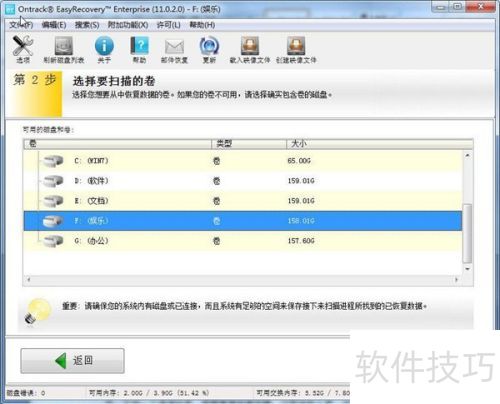The height and width of the screenshot is (404, 500).
Task: Open the 搜索(S) menu
Action: click(87, 25)
